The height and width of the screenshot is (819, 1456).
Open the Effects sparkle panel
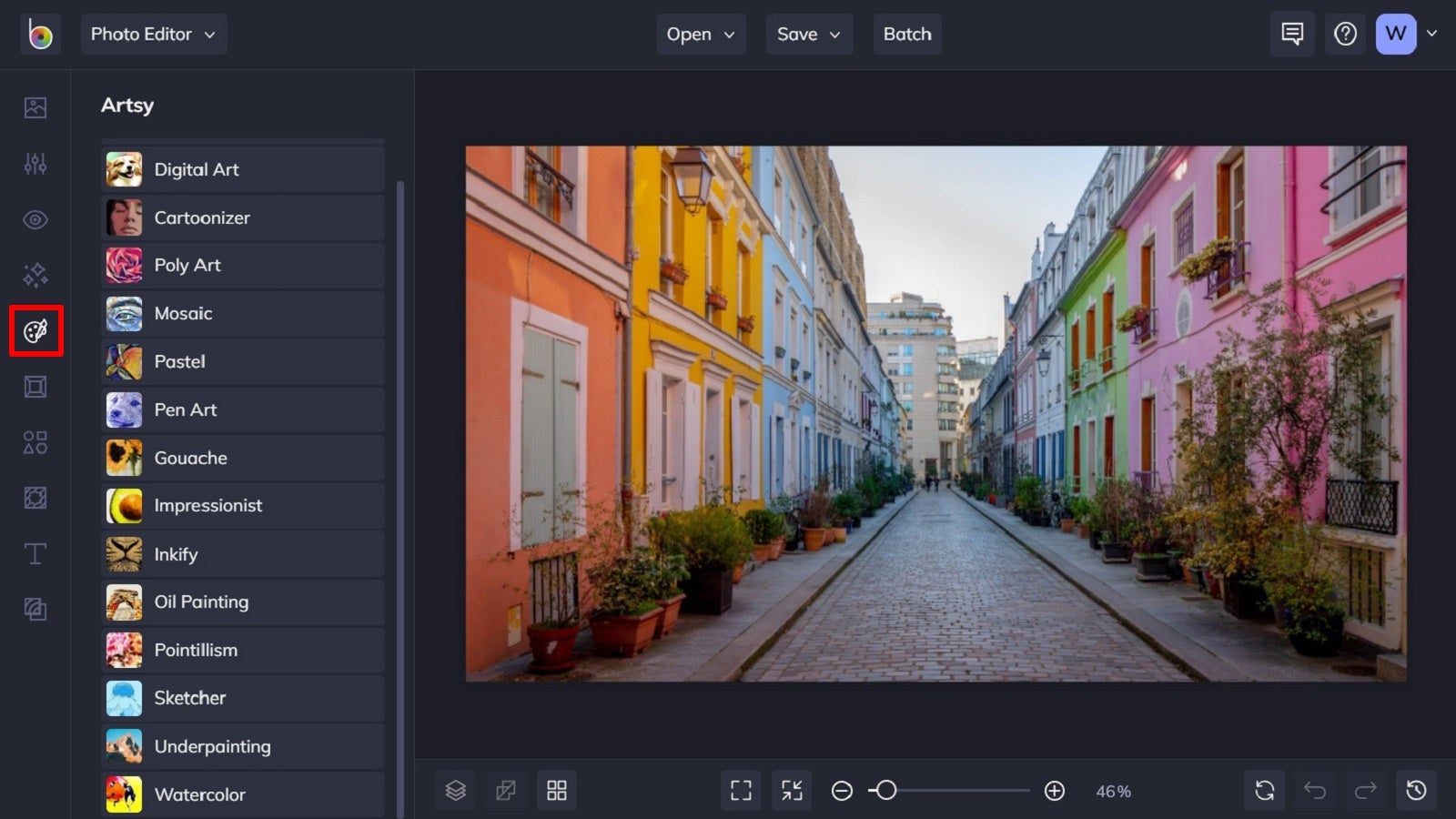click(35, 275)
